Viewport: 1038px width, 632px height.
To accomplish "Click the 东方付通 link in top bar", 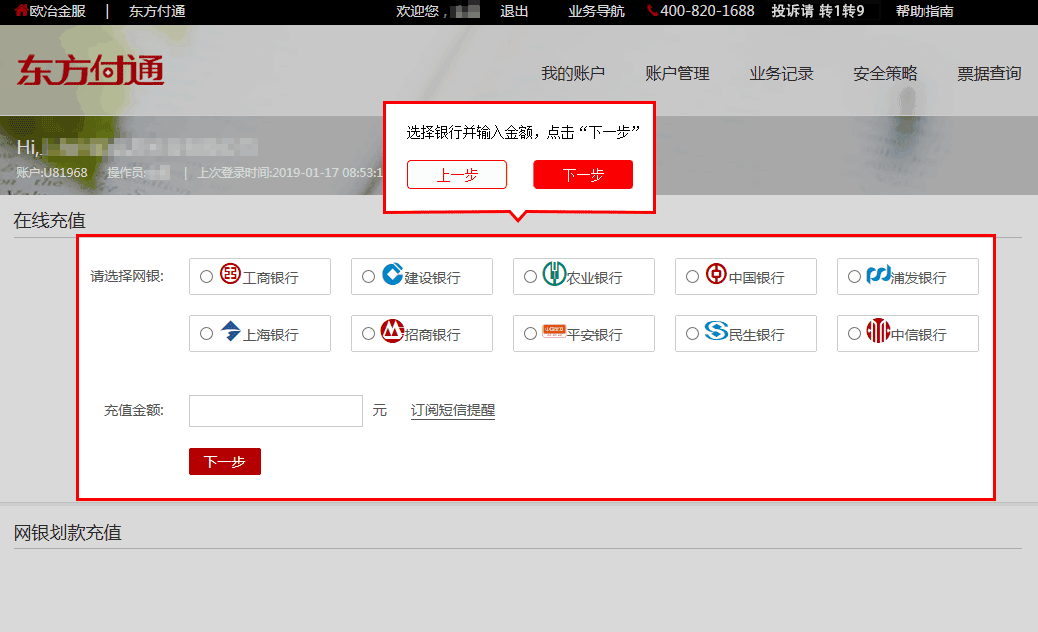I will click(x=157, y=11).
